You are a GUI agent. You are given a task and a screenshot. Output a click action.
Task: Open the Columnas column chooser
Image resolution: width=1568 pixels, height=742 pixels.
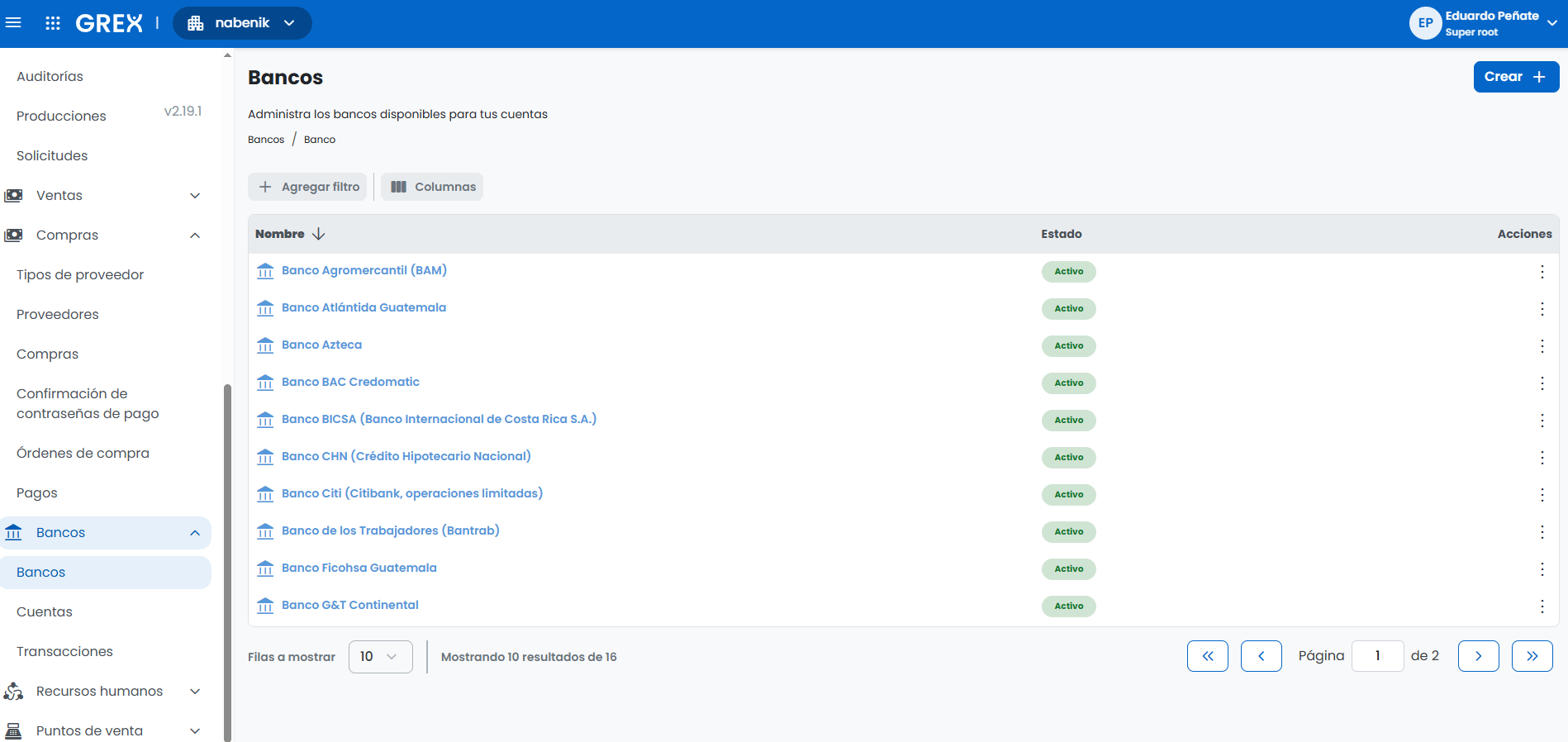coord(432,187)
